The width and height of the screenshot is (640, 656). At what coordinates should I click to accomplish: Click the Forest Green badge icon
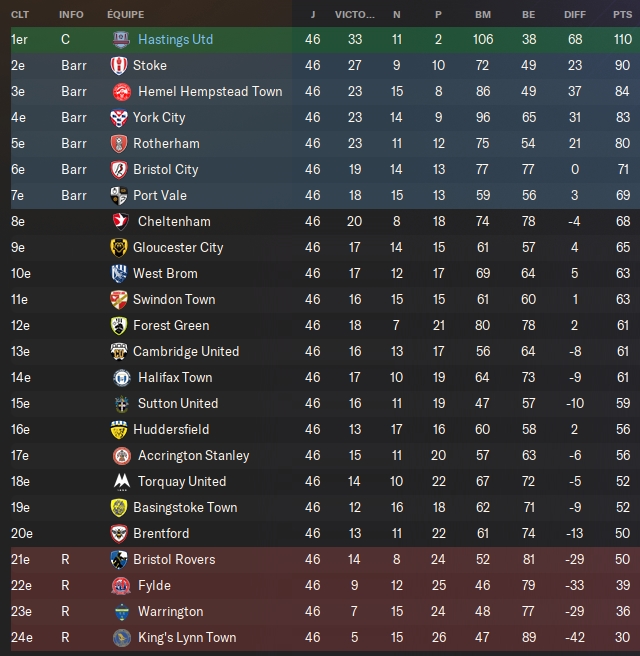click(x=119, y=325)
